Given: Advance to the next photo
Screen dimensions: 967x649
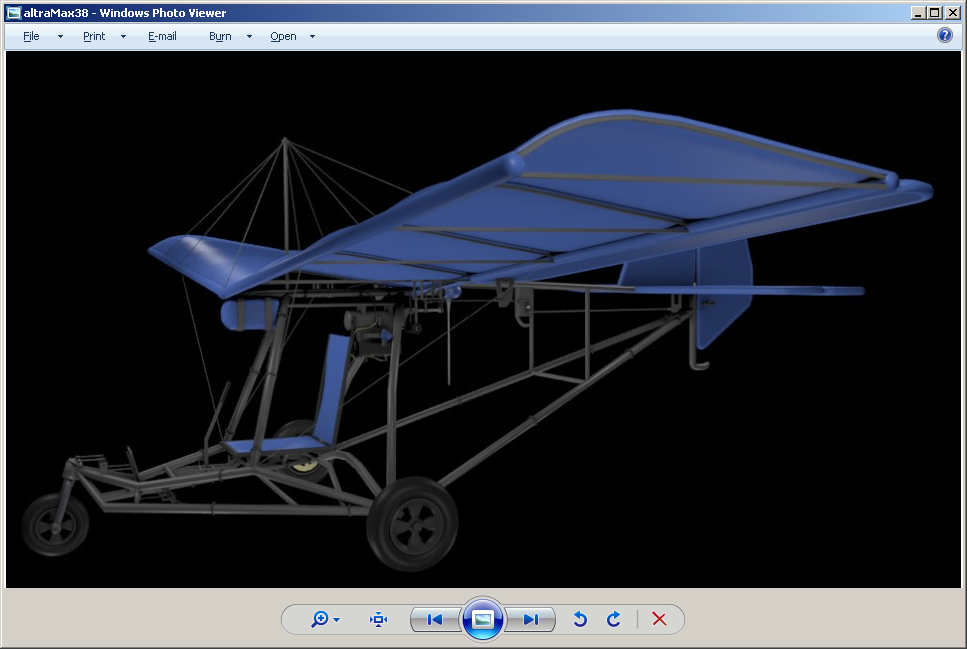Looking at the screenshot, I should pos(530,619).
